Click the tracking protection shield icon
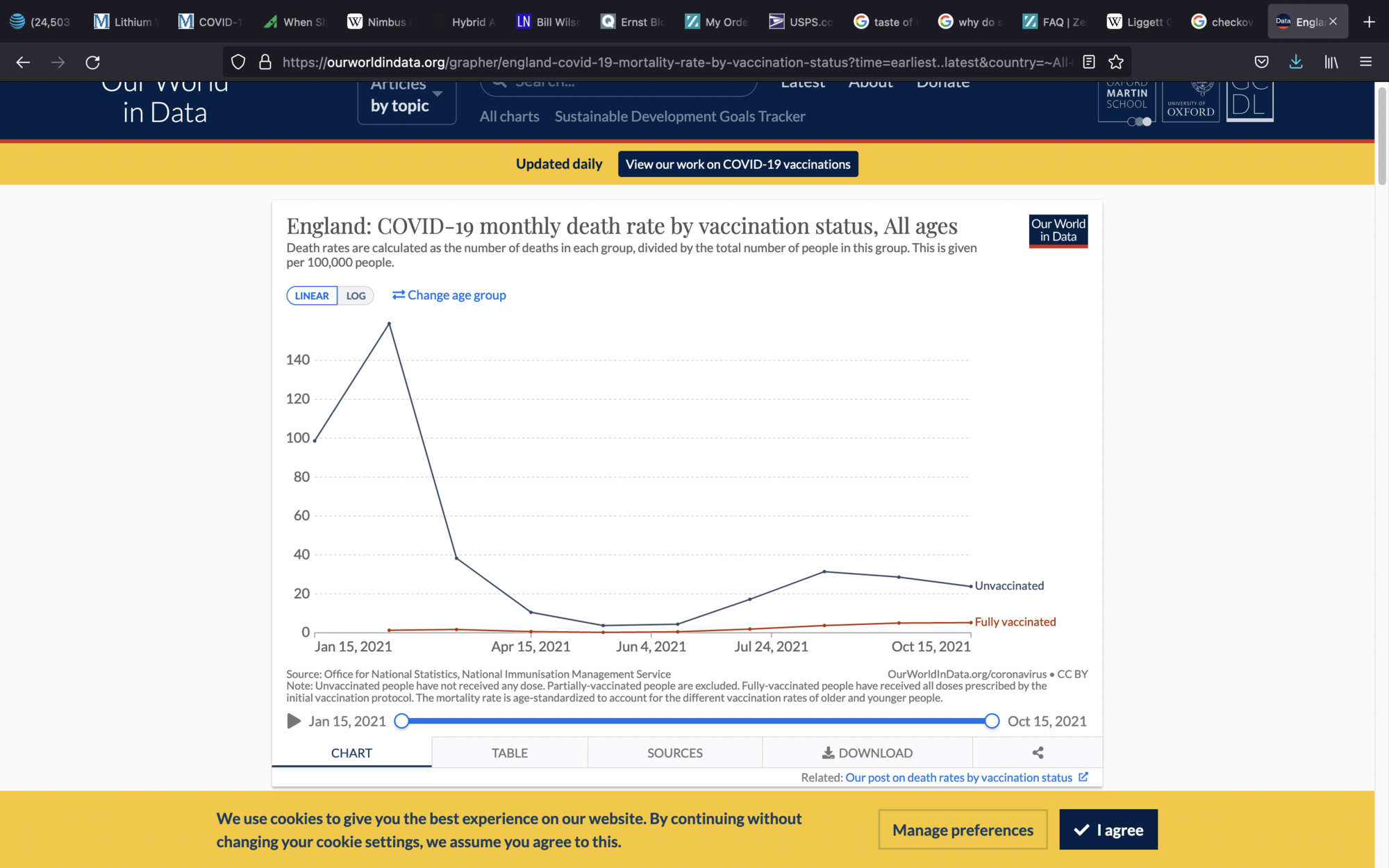The height and width of the screenshot is (868, 1389). click(x=238, y=62)
